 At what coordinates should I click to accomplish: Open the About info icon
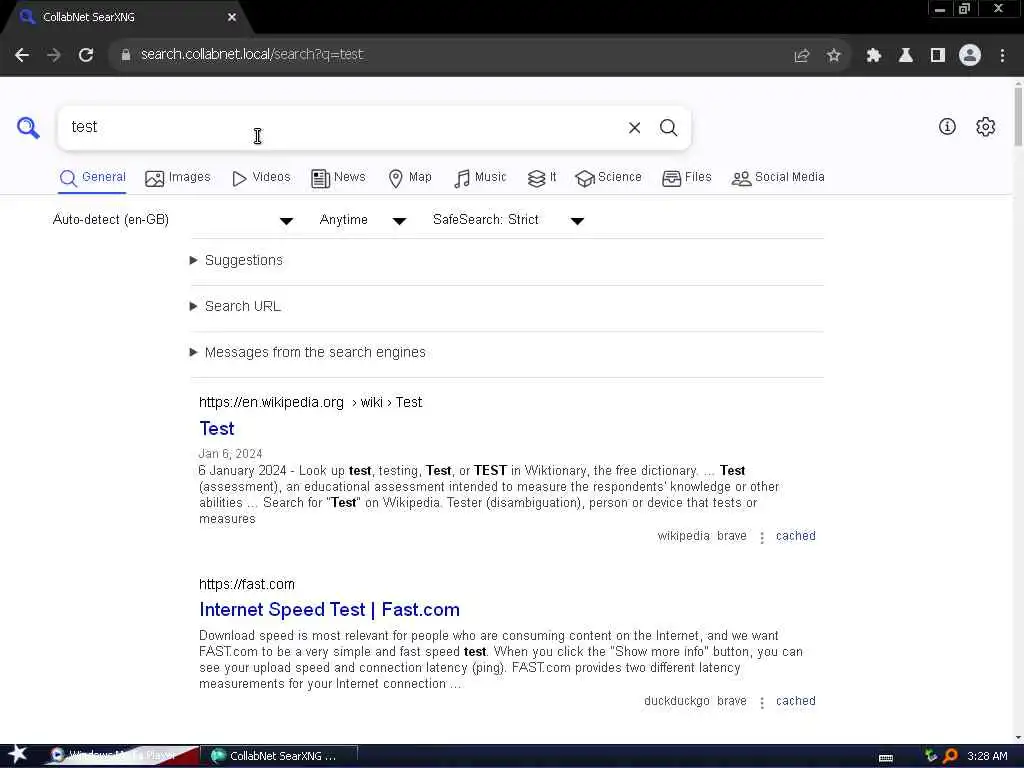click(x=947, y=127)
